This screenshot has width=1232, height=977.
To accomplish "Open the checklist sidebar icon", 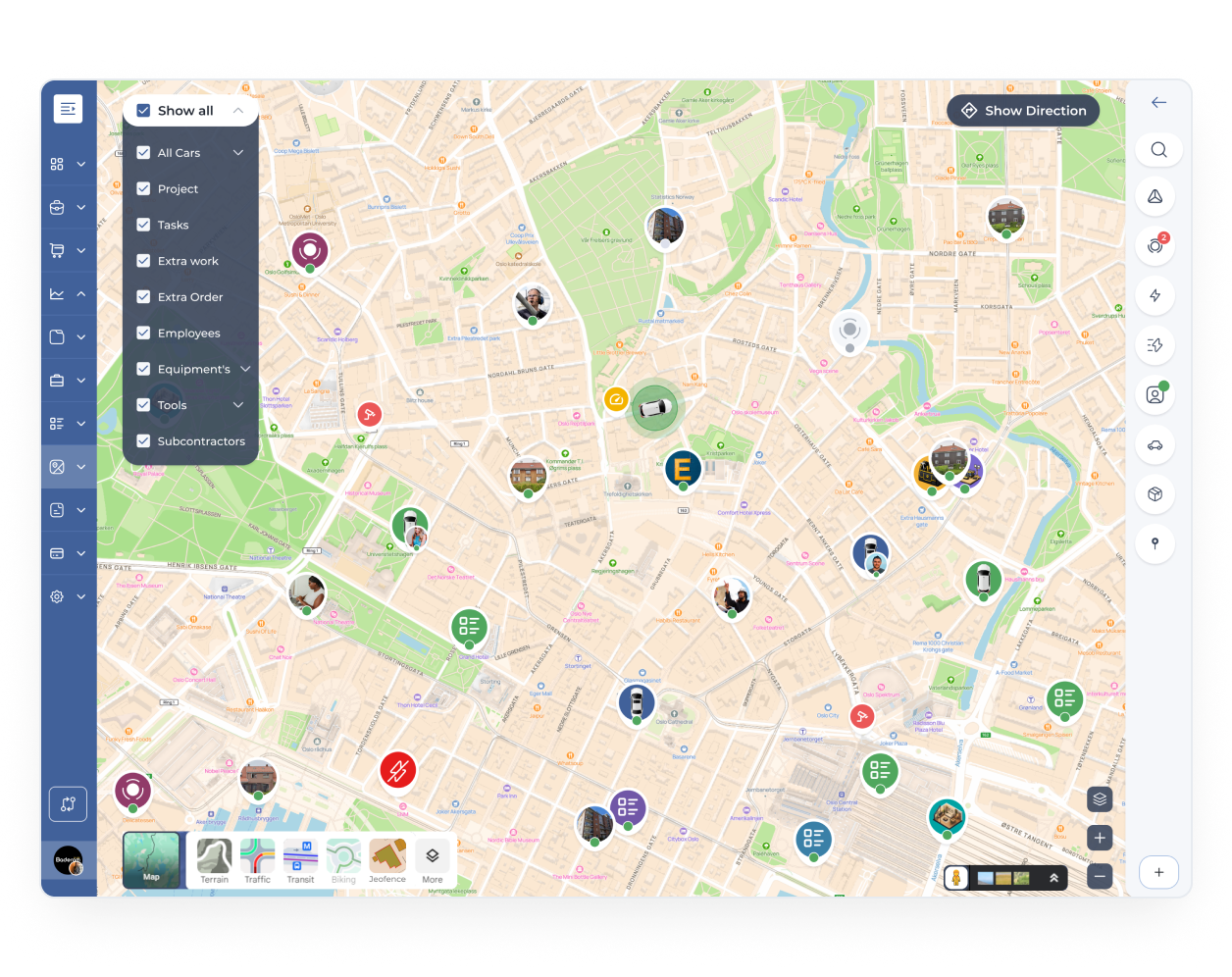I will (x=57, y=423).
